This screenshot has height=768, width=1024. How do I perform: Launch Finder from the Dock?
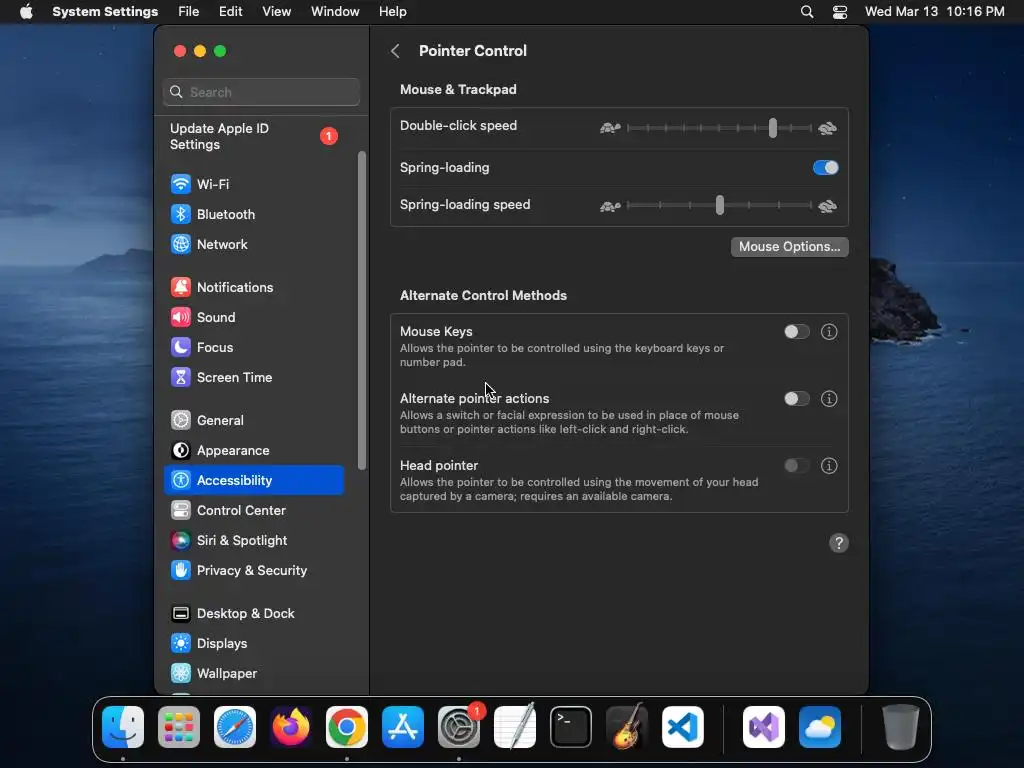point(123,727)
